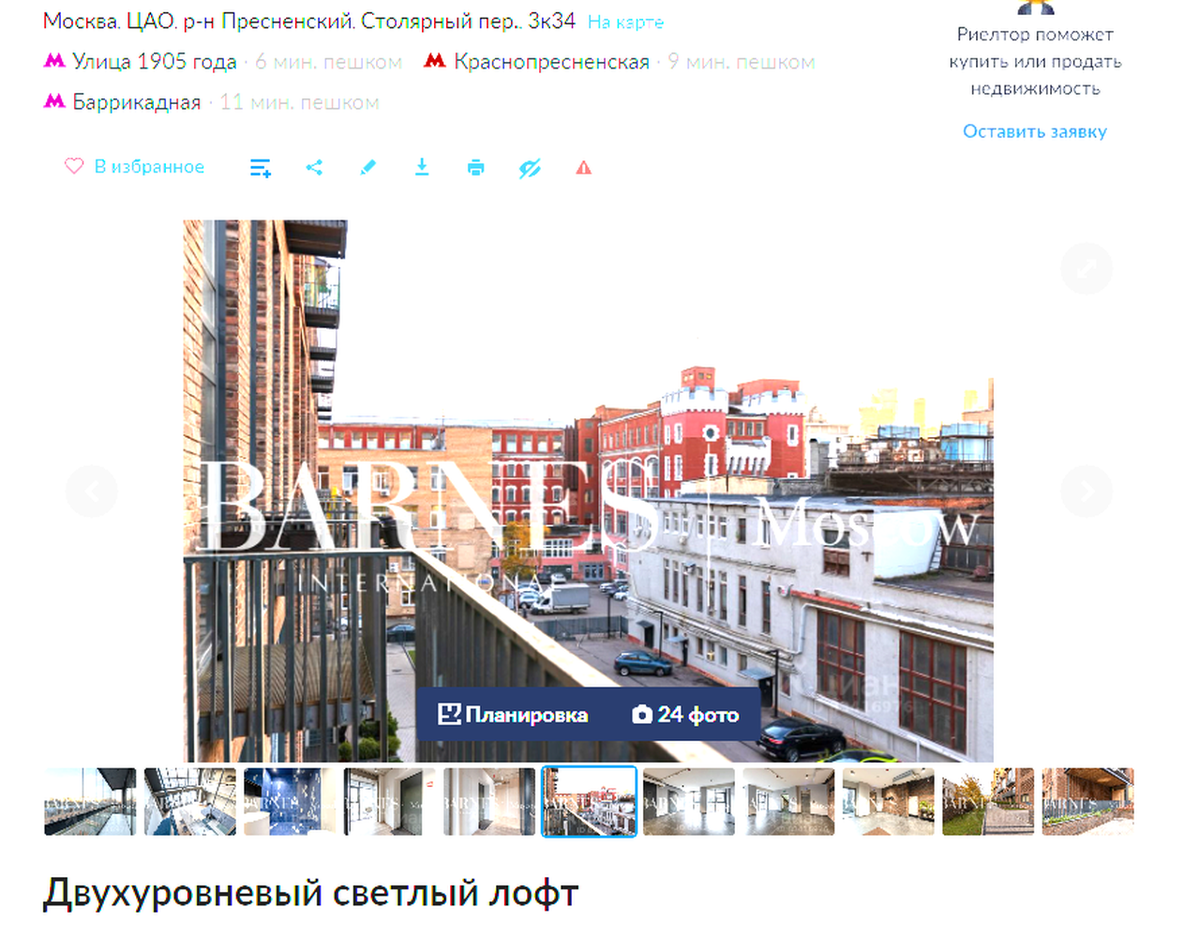Open the gallery via 24 фото camera icon

click(x=686, y=714)
